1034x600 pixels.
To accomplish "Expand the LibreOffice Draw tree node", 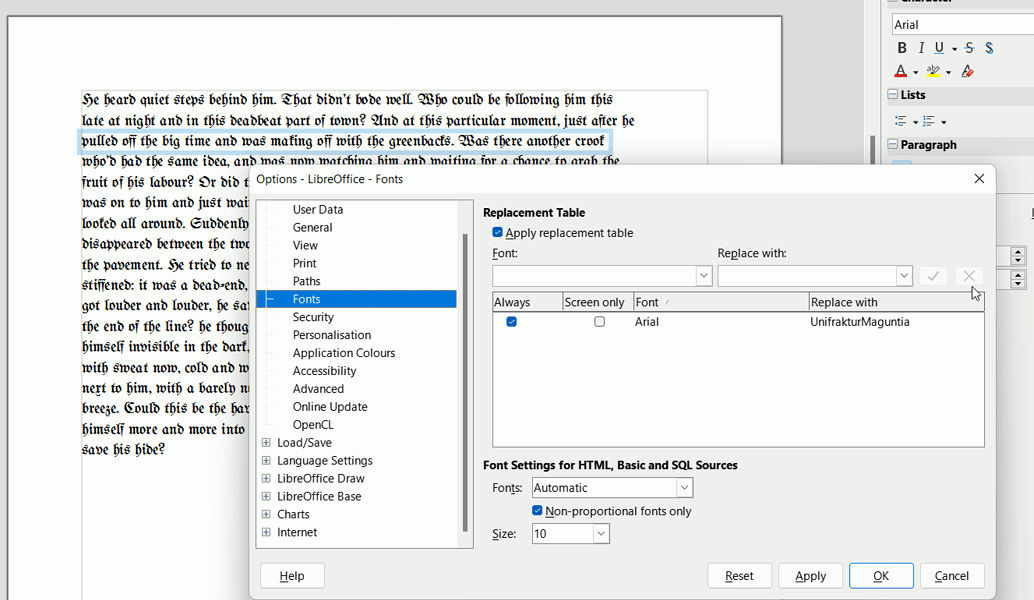I will (x=266, y=478).
